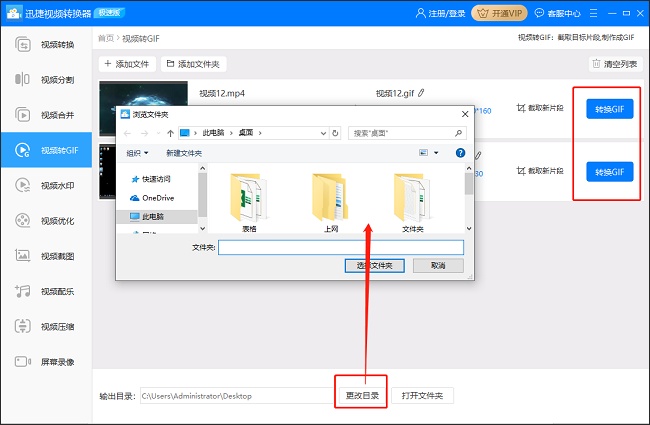Select 此电脑 in the navigation tree
This screenshot has height=425, width=650.
pos(157,216)
